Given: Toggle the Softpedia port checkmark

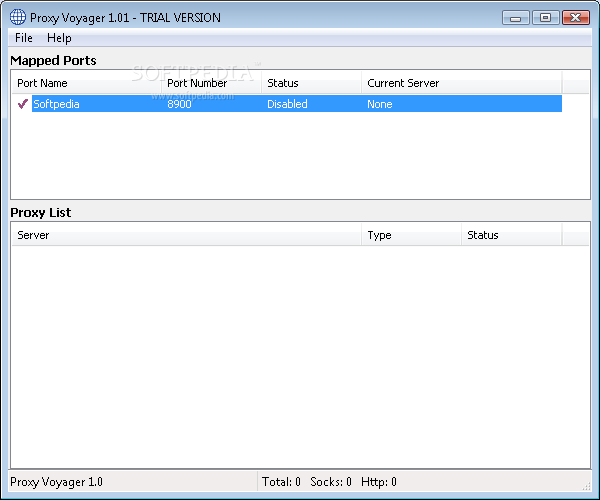Looking at the screenshot, I should [23, 104].
